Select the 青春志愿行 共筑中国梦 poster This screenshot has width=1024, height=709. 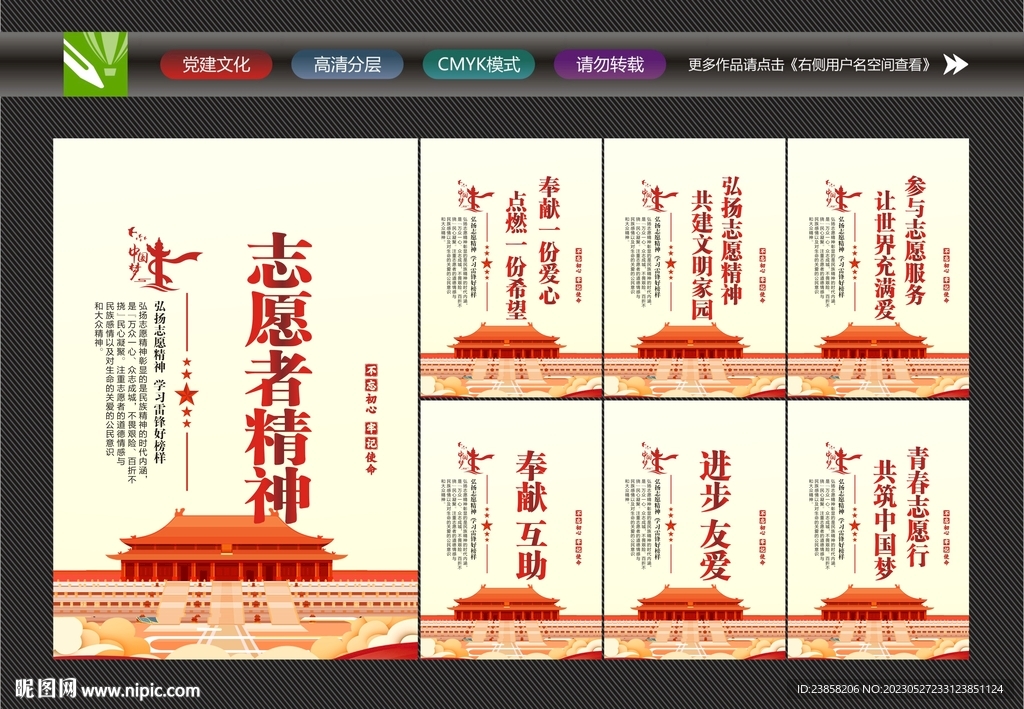878,530
